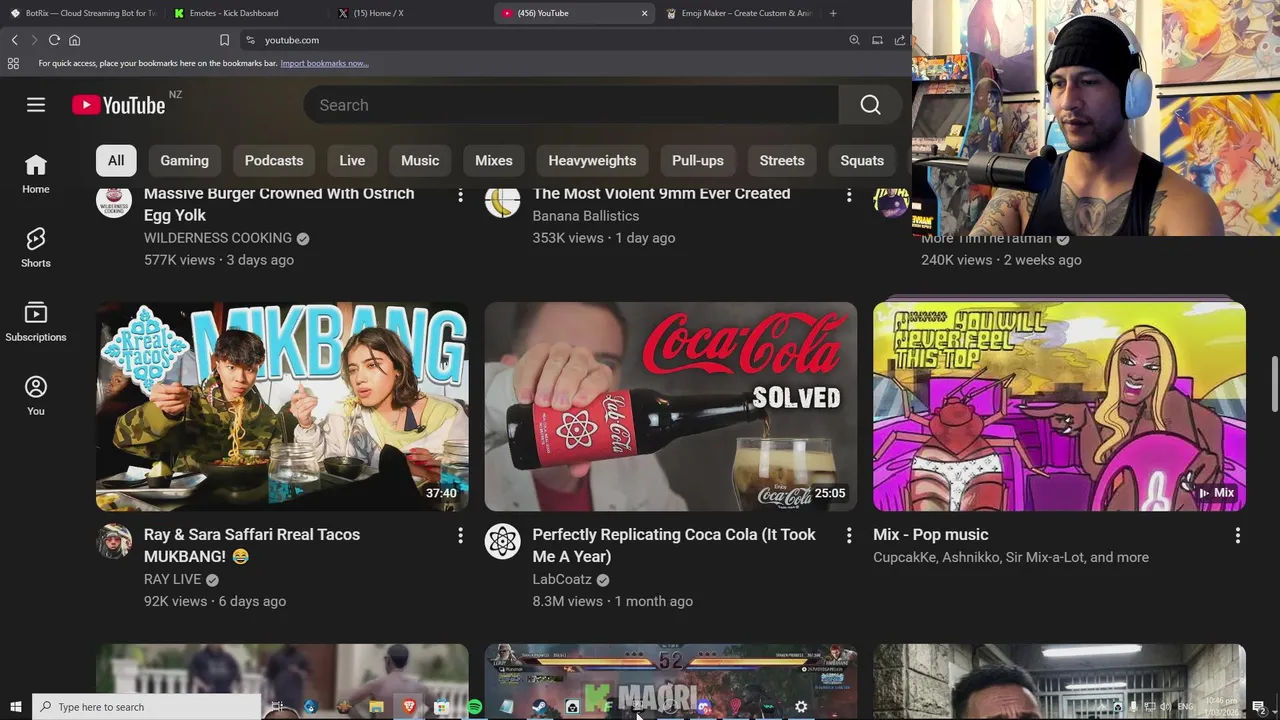Open Mix - Pop music title

[930, 535]
